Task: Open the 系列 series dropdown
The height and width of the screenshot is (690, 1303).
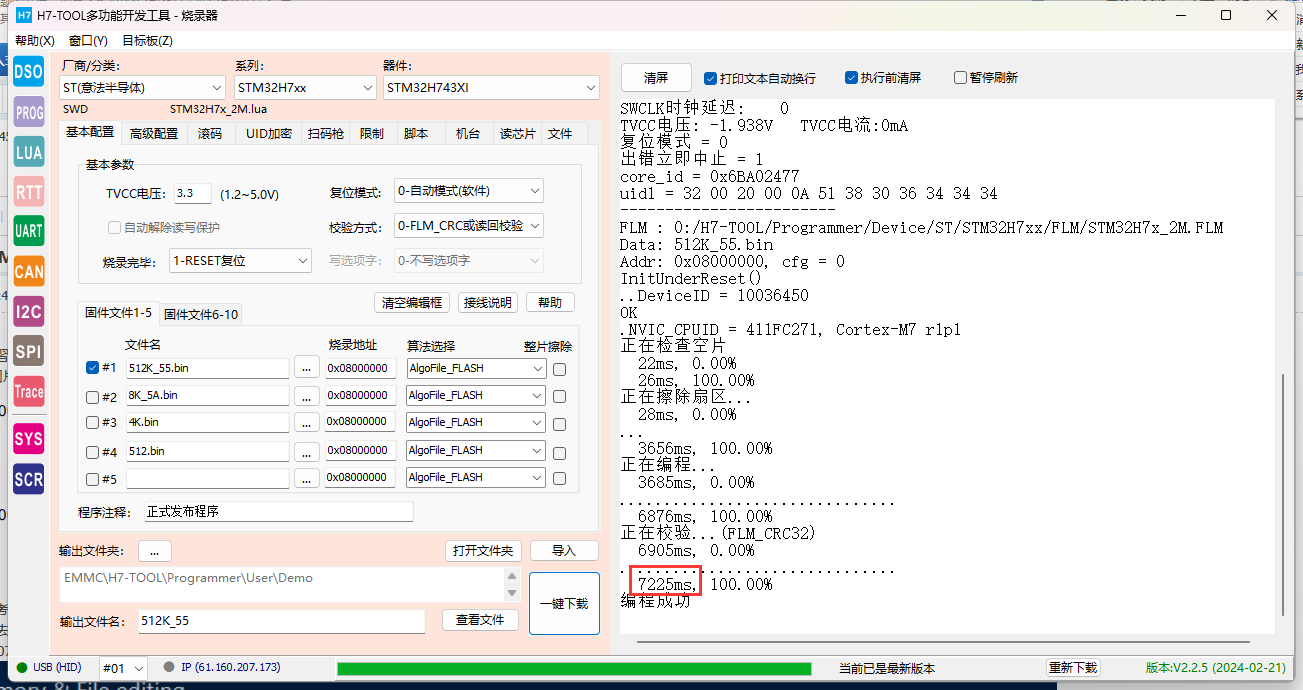Action: 305,88
